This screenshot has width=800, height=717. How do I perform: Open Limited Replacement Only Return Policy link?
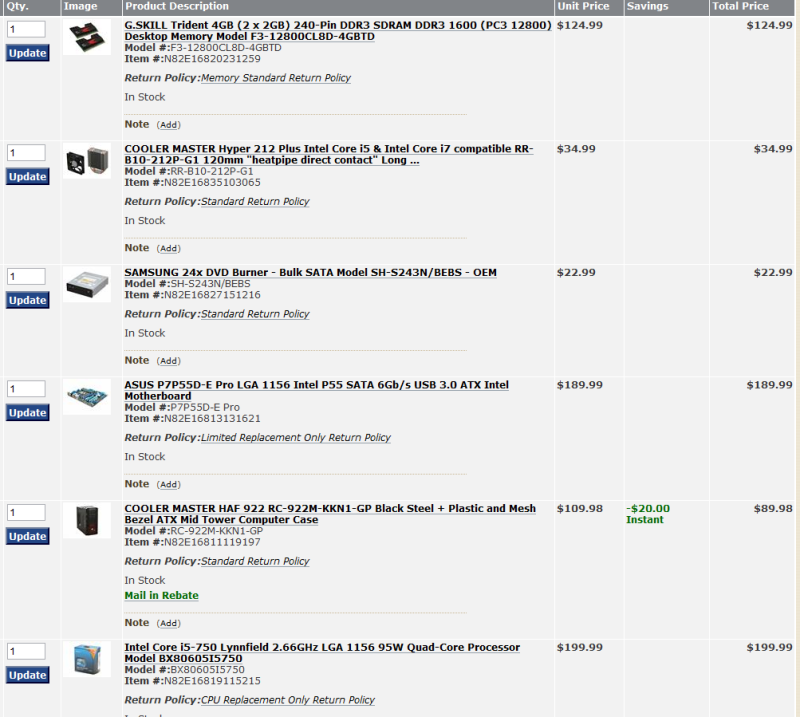296,438
